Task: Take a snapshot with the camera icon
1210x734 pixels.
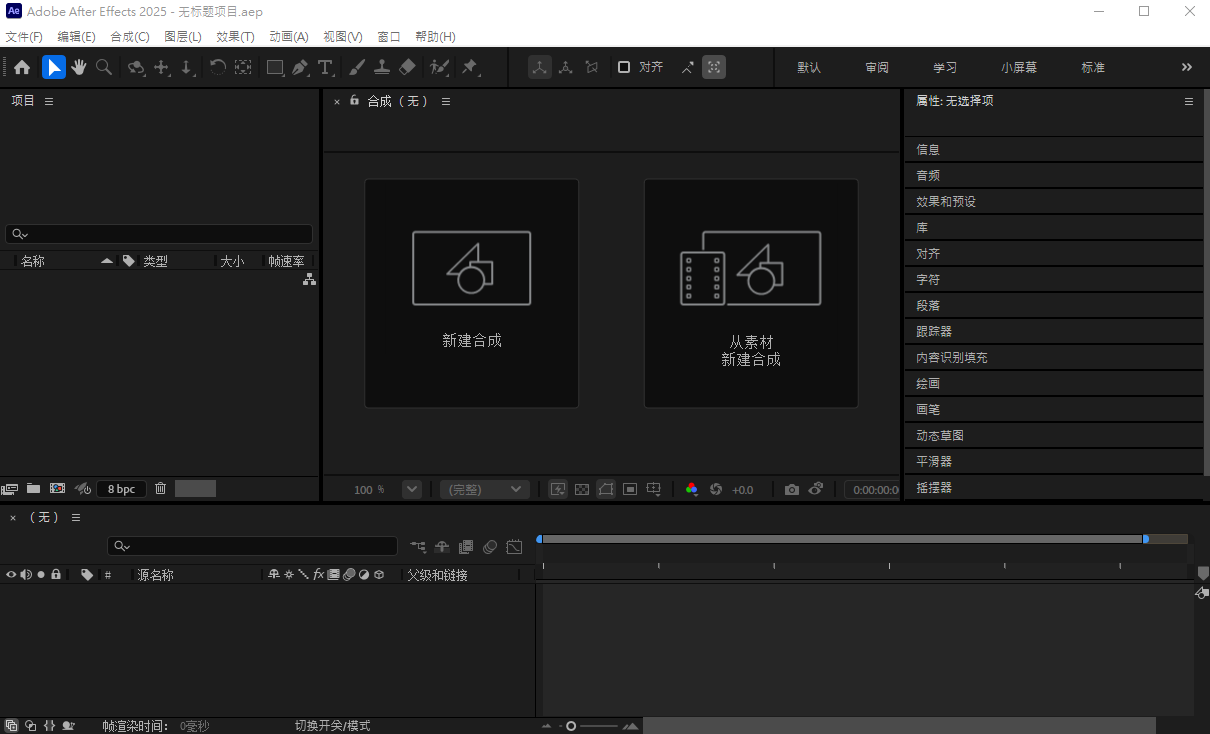Action: click(792, 489)
